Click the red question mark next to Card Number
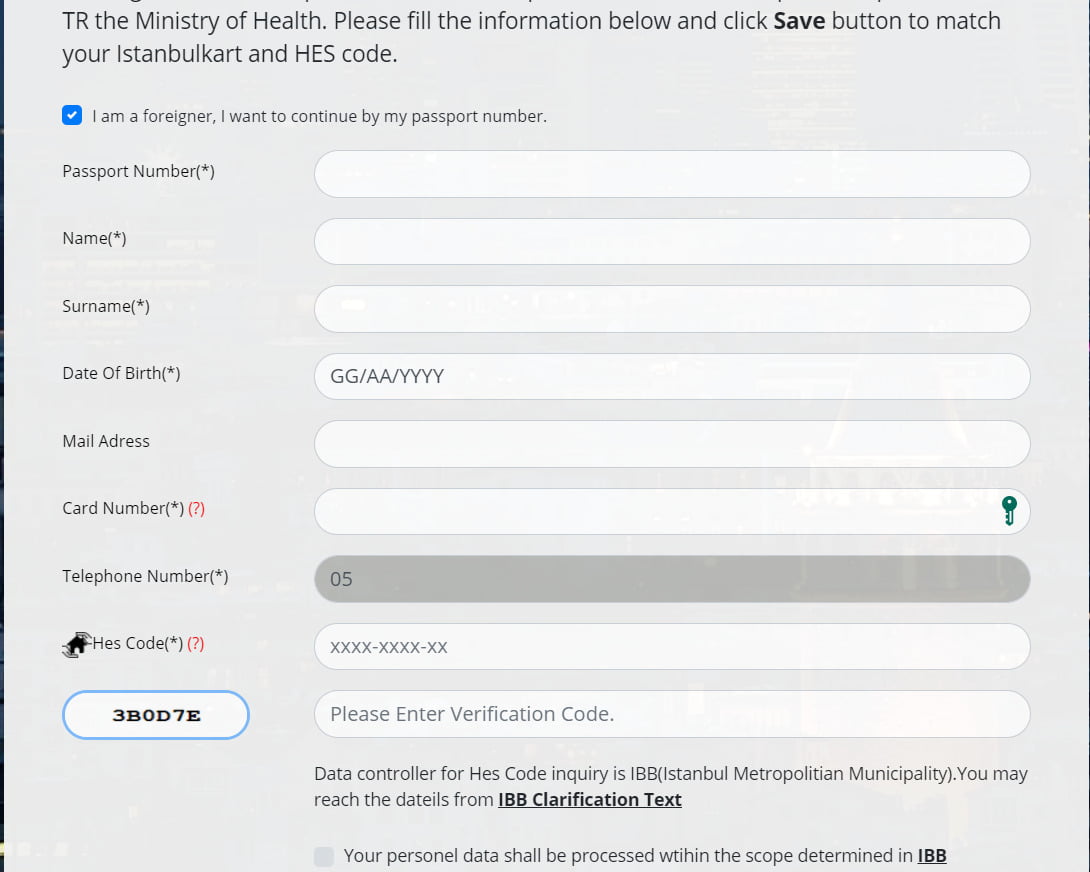Screen dimensions: 1090x872 click(x=196, y=509)
